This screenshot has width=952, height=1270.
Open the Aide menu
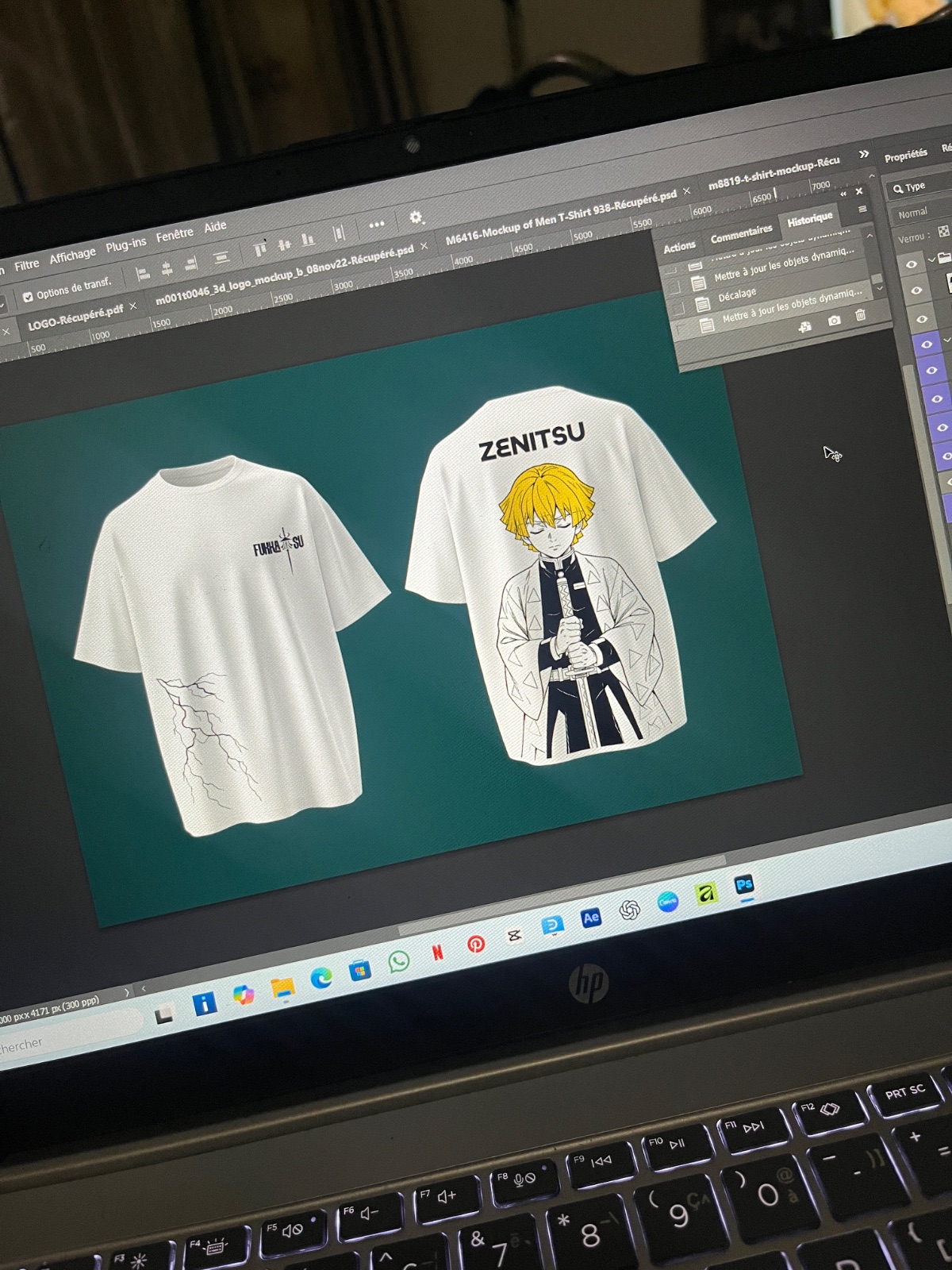[x=215, y=227]
